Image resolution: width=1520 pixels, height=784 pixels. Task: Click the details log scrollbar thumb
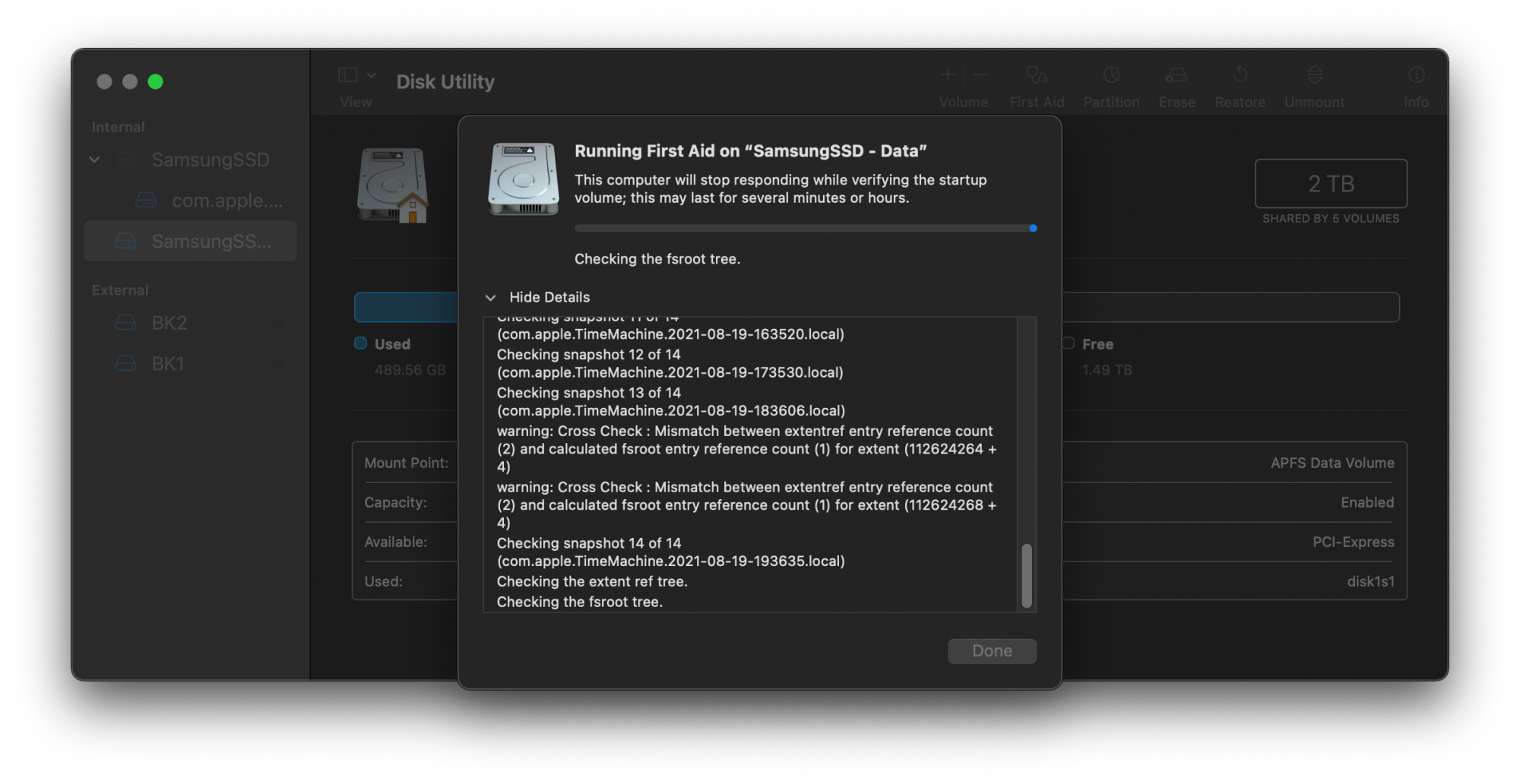pos(1027,576)
